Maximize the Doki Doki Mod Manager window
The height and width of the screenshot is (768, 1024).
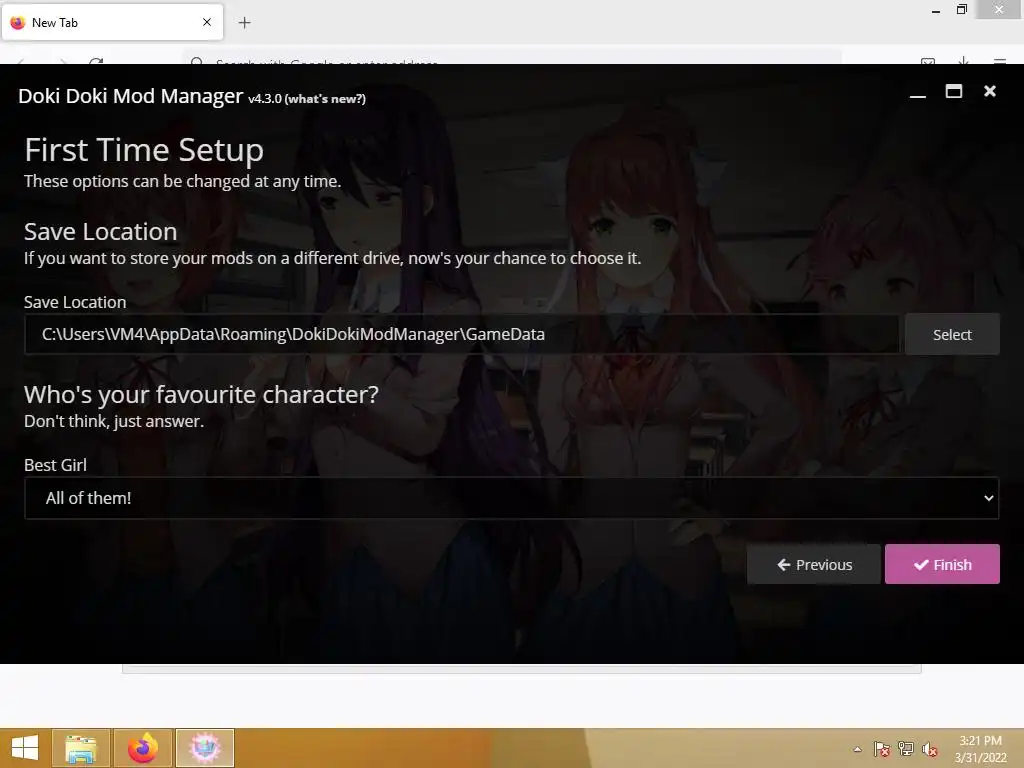point(953,91)
